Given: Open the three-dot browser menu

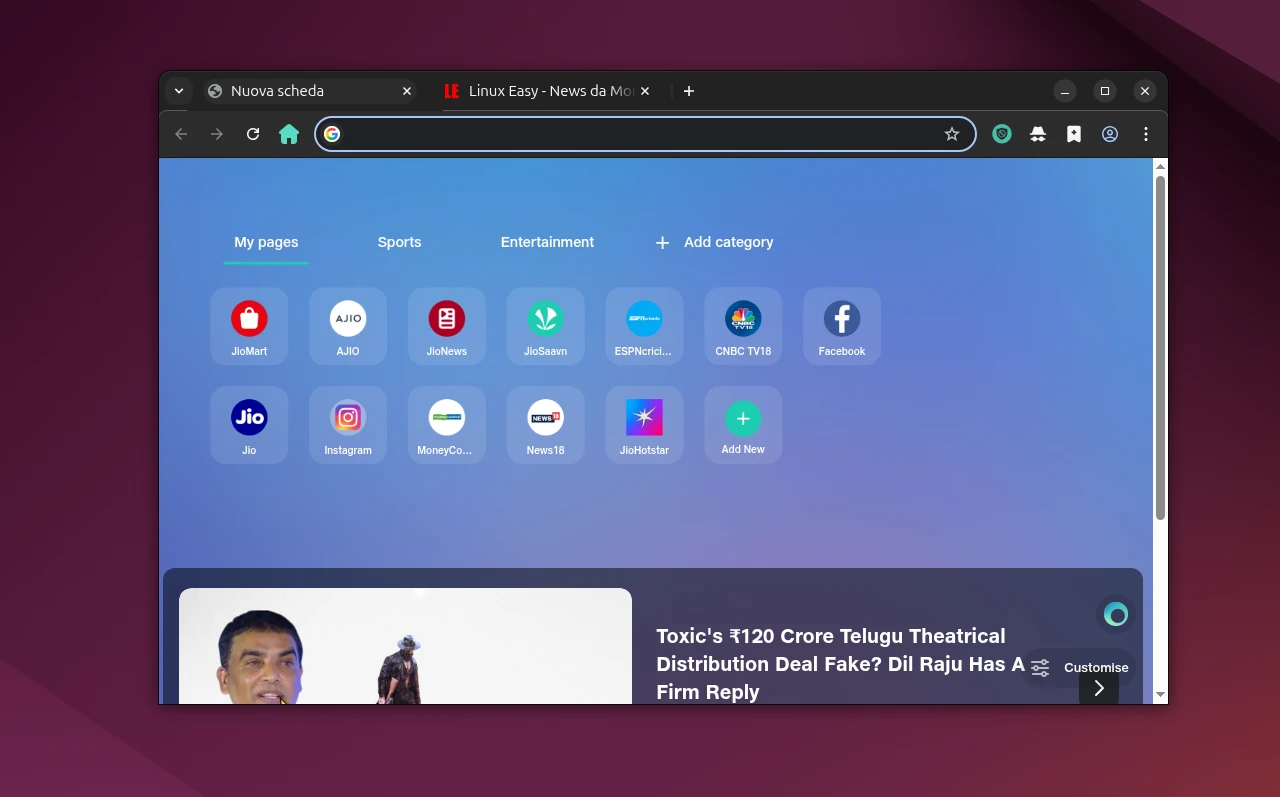Looking at the screenshot, I should tap(1145, 133).
